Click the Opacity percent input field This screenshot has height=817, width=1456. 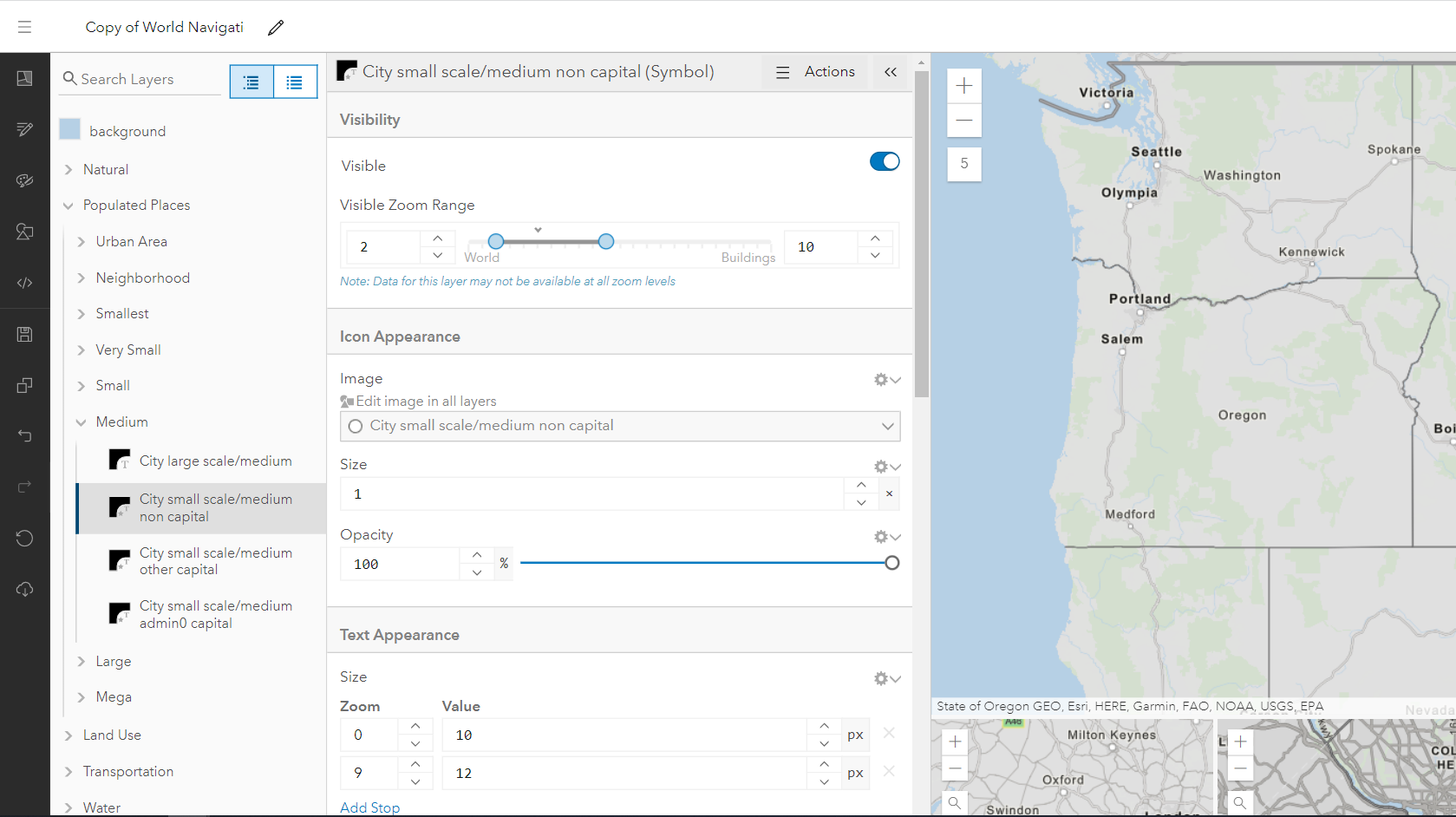400,564
